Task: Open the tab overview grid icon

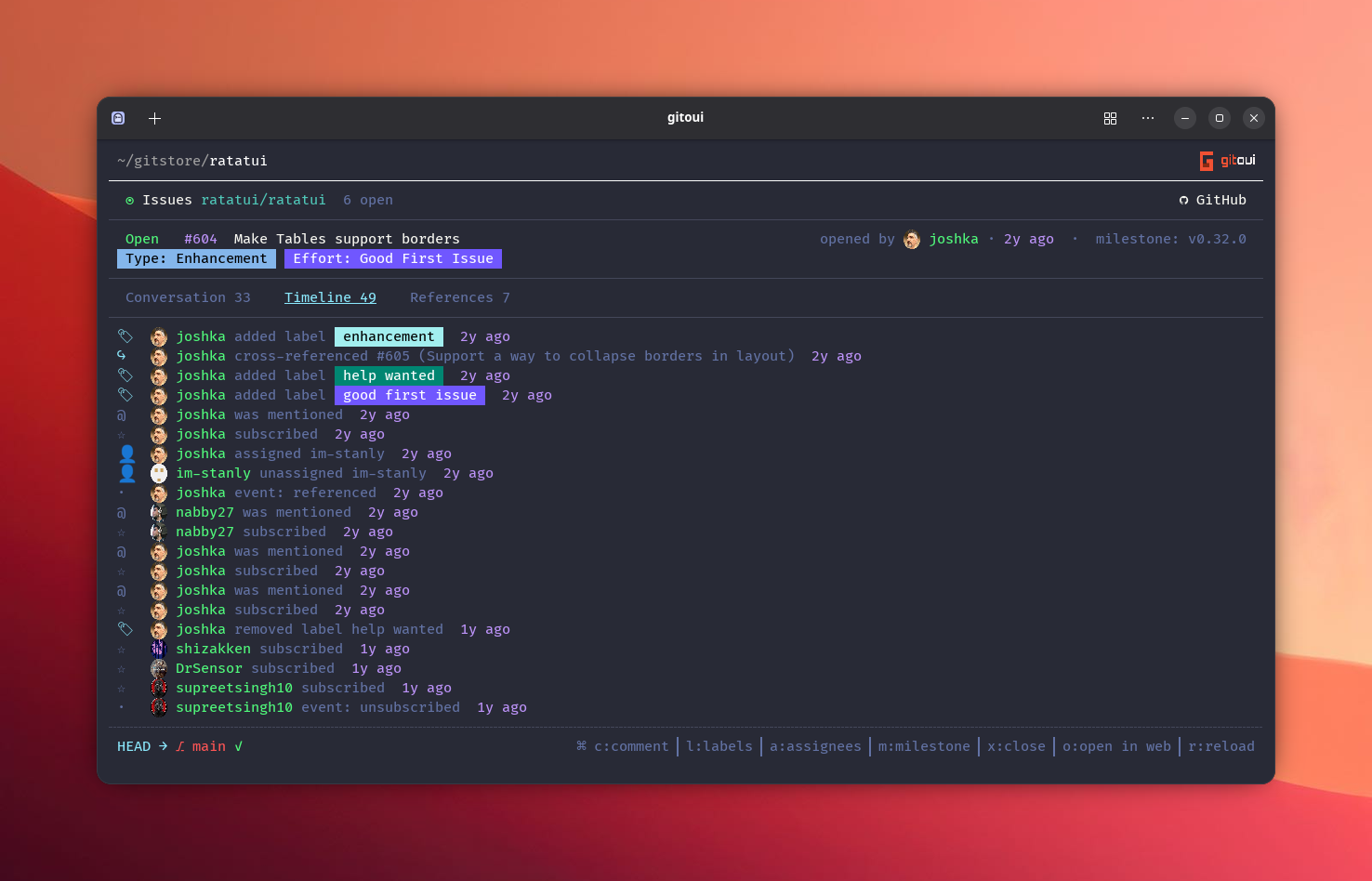Action: (x=1110, y=118)
